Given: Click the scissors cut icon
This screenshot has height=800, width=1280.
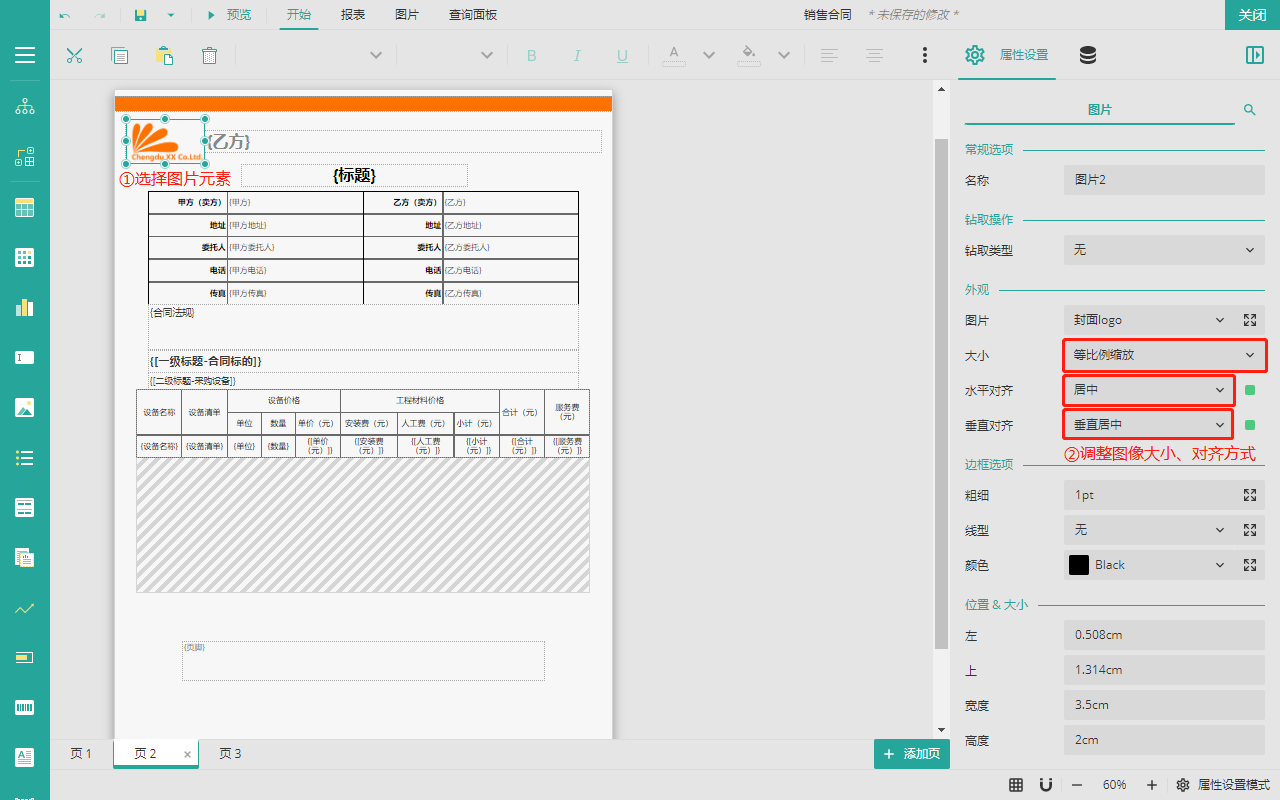Looking at the screenshot, I should click(74, 55).
